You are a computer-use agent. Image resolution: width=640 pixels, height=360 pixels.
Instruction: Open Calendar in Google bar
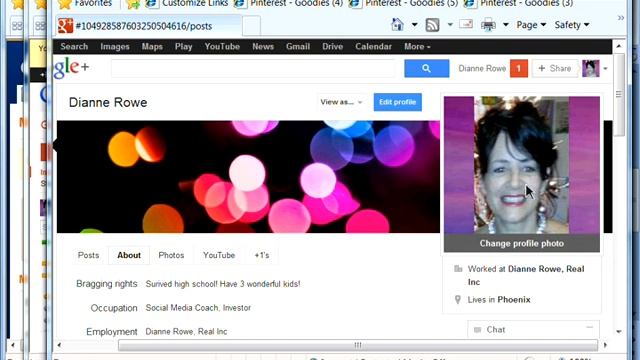[373, 47]
